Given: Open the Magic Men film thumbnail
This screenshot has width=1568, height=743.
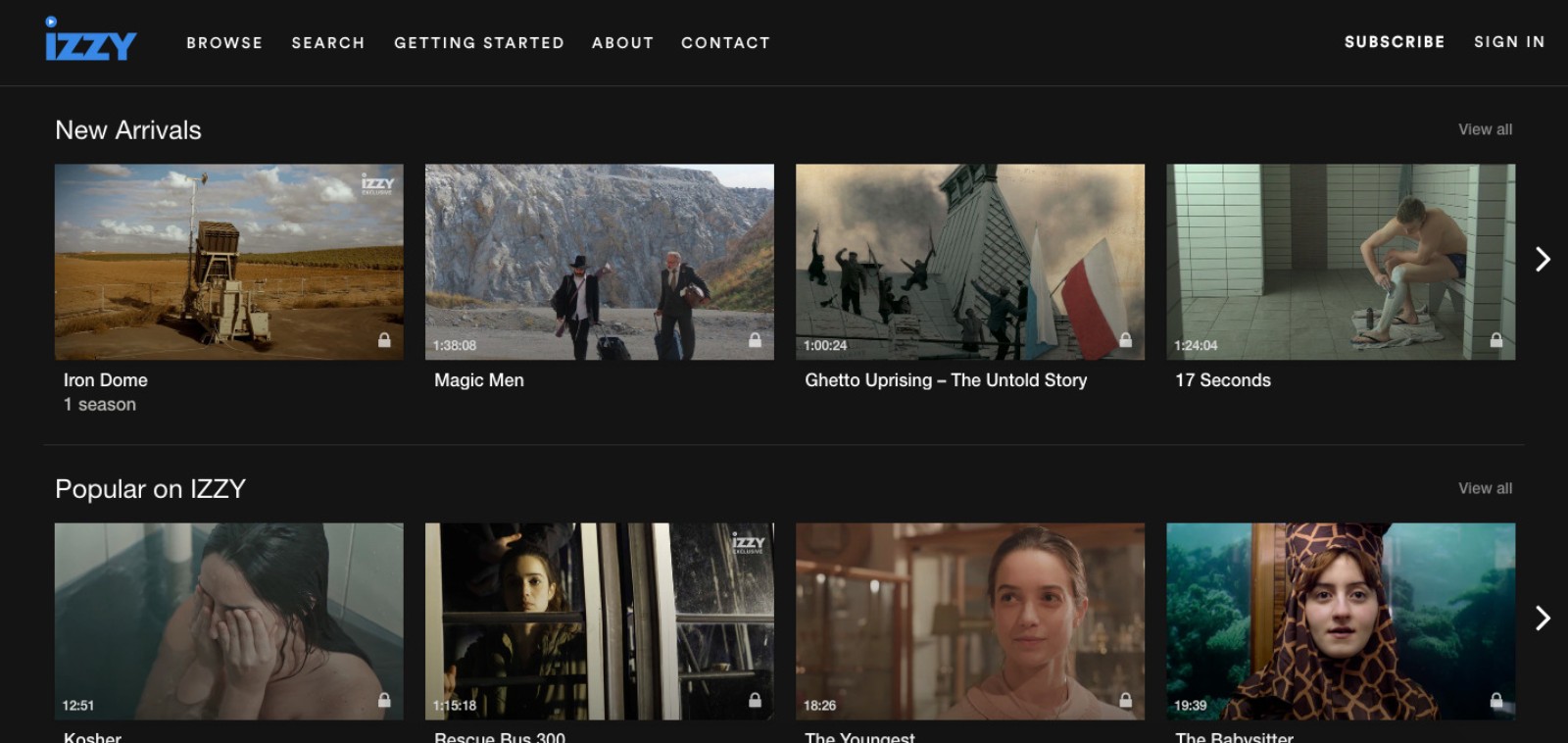Looking at the screenshot, I should 599,261.
